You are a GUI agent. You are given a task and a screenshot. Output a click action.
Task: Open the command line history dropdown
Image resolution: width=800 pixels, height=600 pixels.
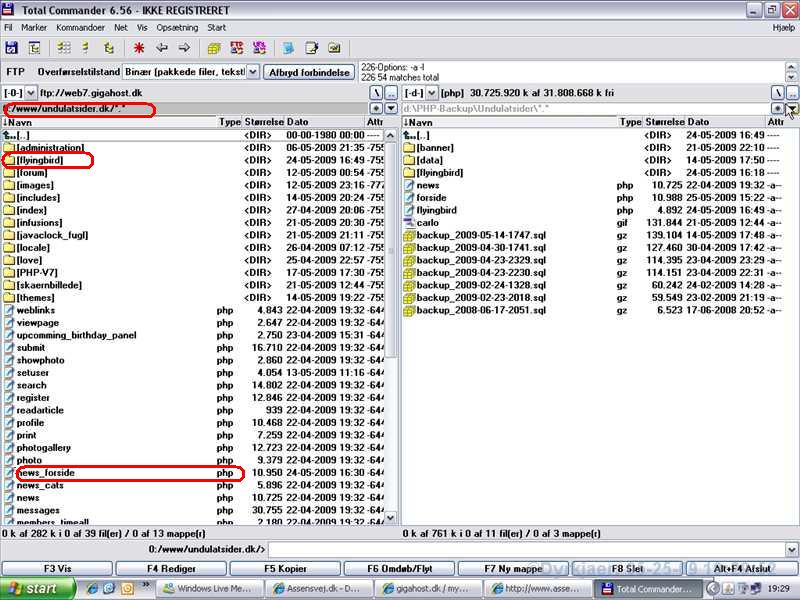pos(791,549)
